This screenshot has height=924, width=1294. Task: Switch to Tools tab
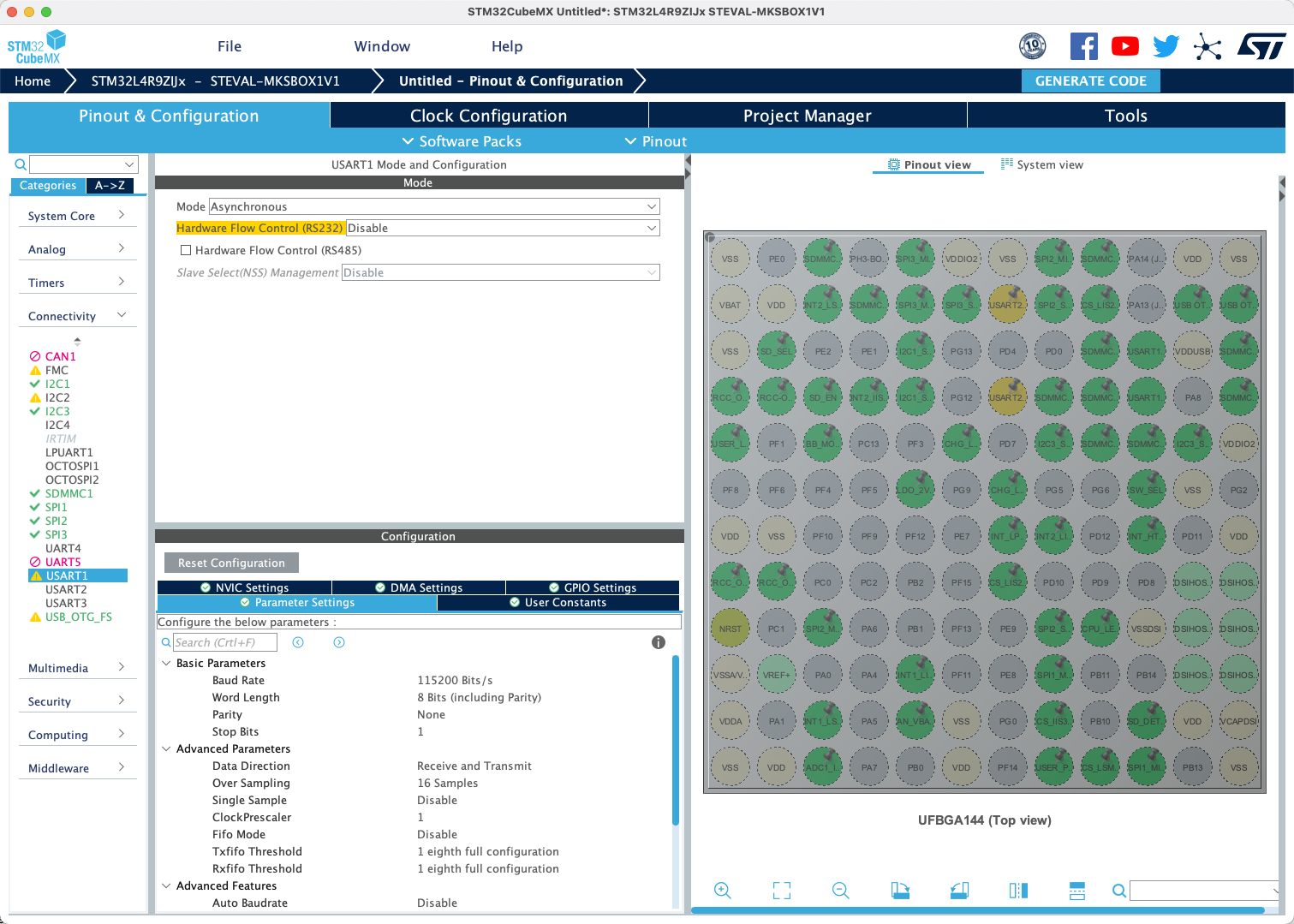click(1126, 116)
